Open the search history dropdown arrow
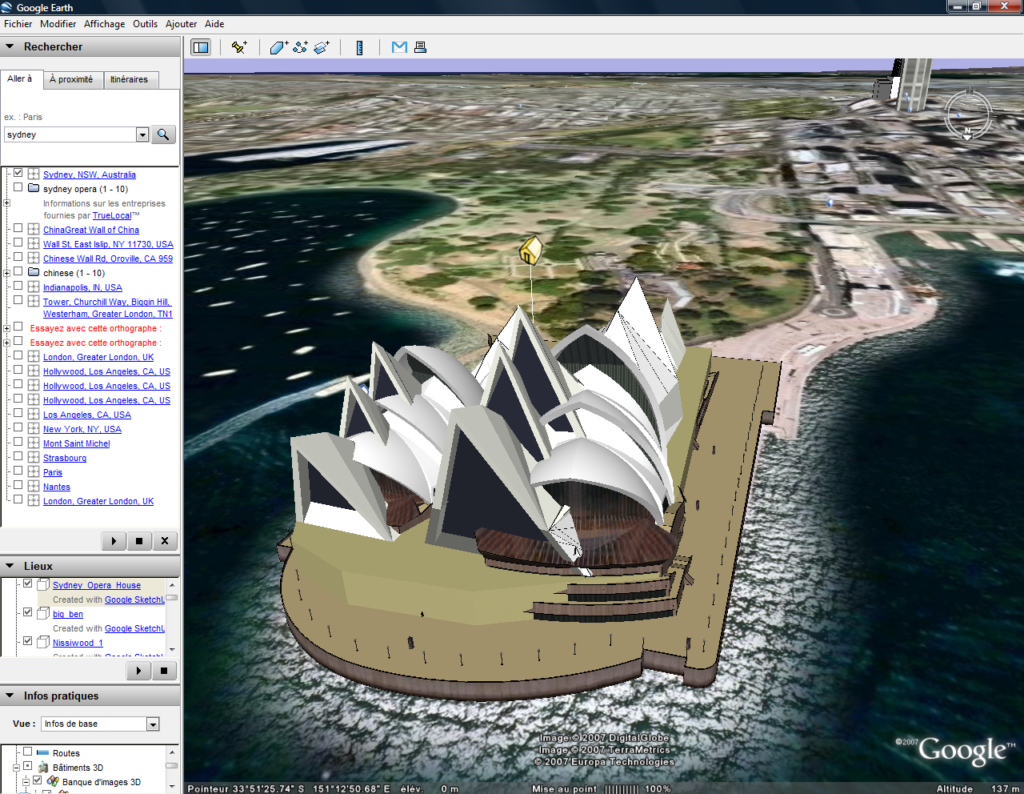 coord(142,135)
